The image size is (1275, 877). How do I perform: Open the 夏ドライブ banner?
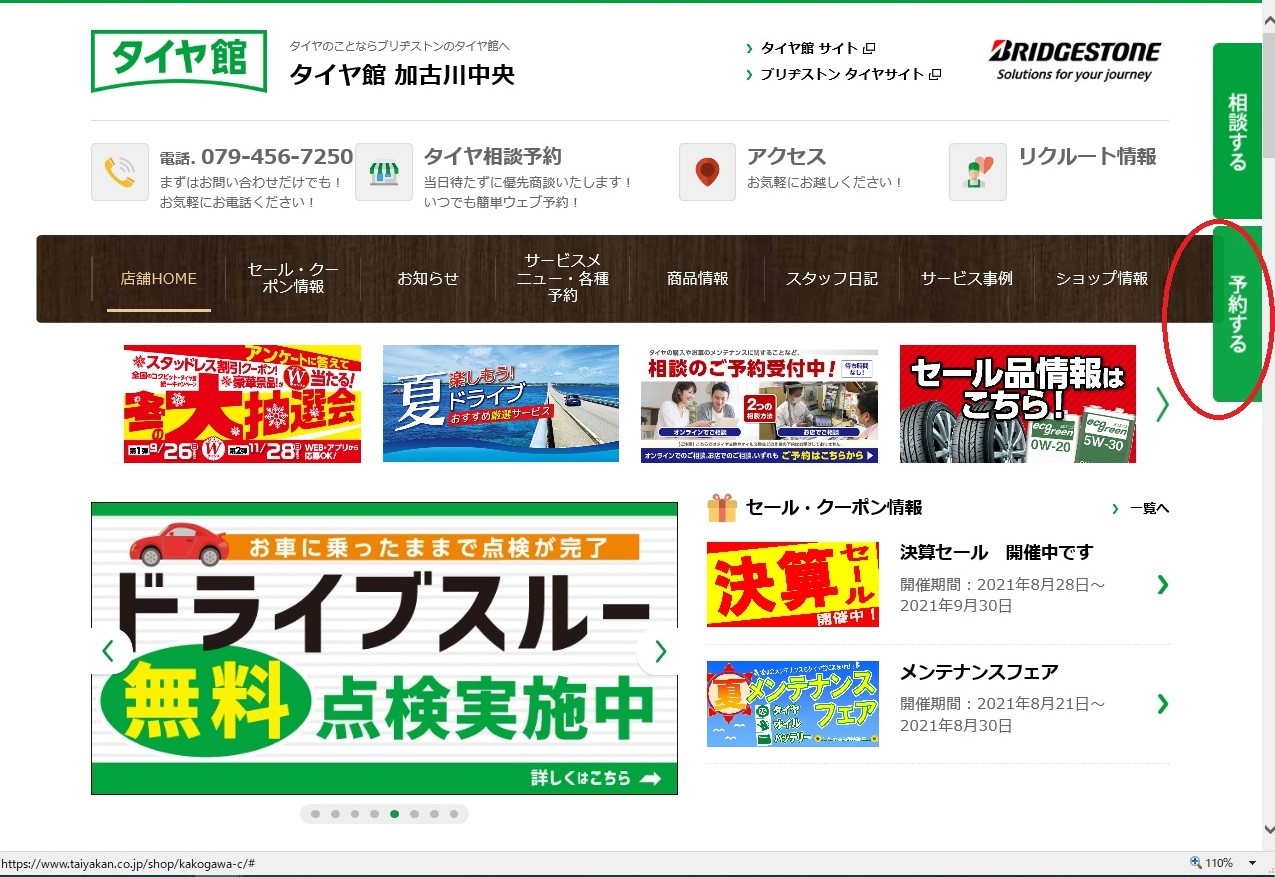click(501, 404)
